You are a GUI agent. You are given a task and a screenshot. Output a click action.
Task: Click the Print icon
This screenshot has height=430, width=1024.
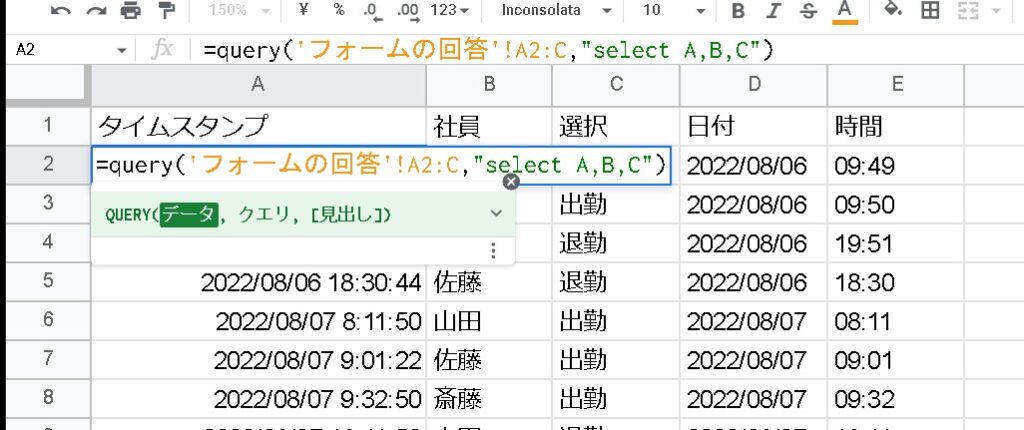[130, 11]
